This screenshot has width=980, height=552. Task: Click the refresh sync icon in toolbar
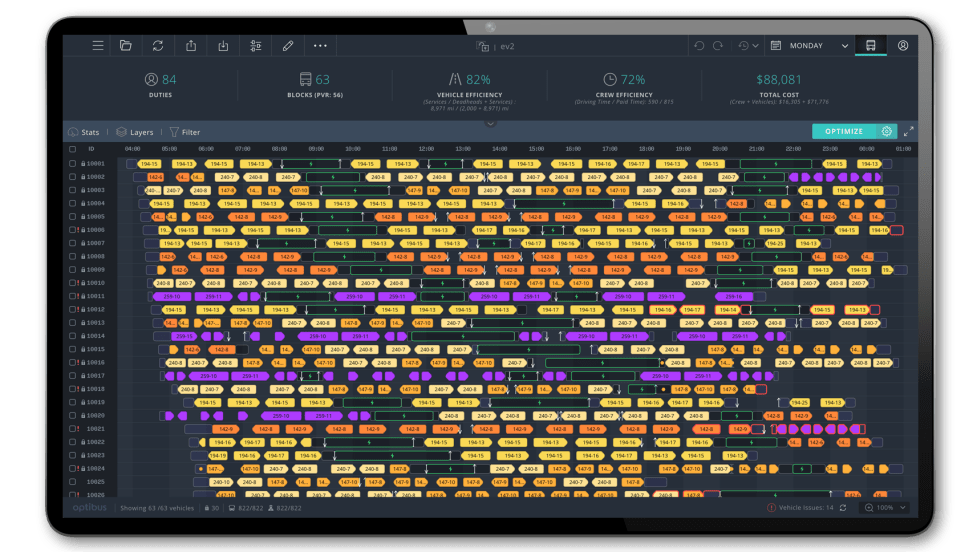(158, 46)
